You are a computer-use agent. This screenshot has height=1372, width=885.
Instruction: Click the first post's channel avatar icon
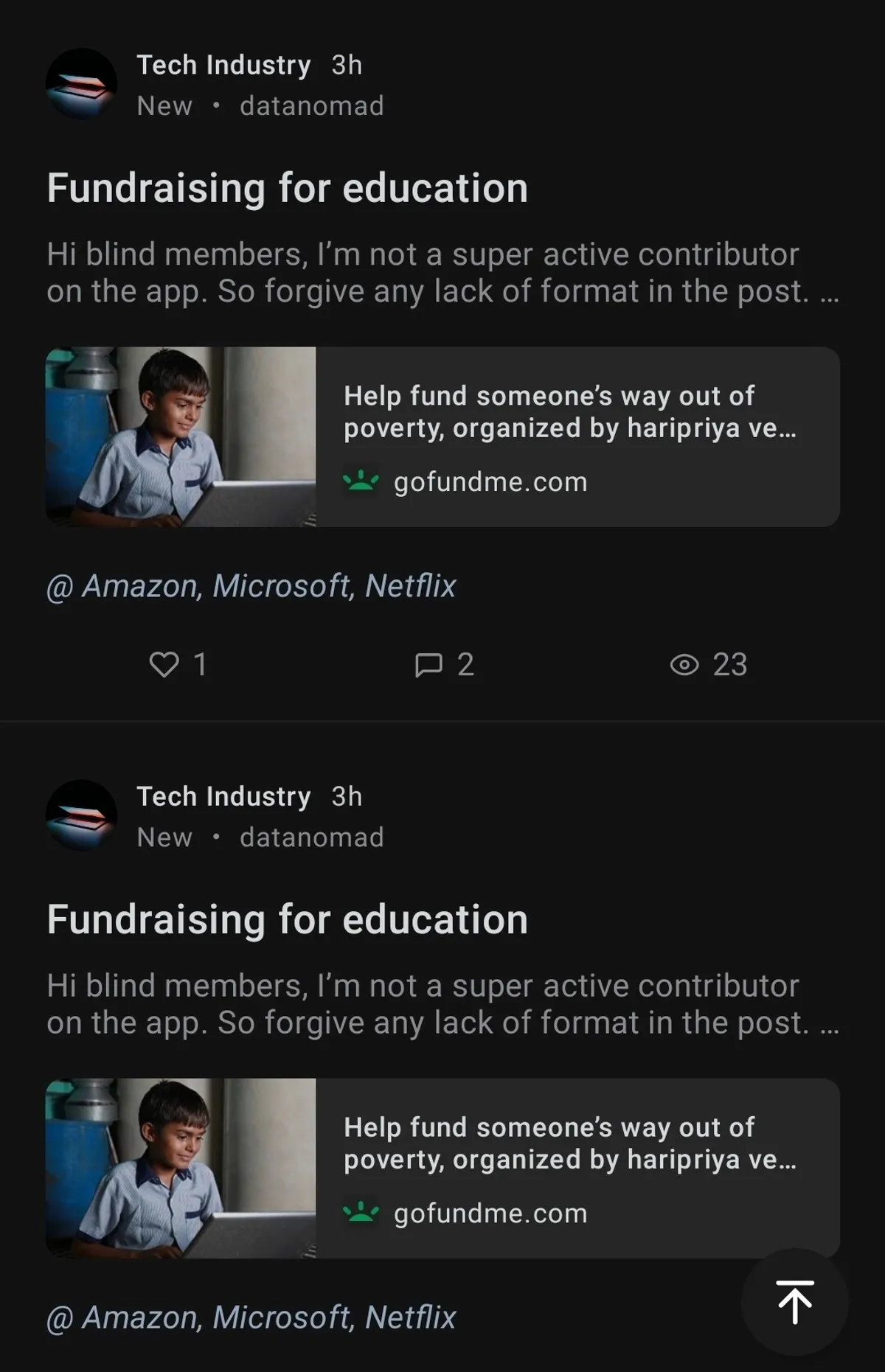81,84
